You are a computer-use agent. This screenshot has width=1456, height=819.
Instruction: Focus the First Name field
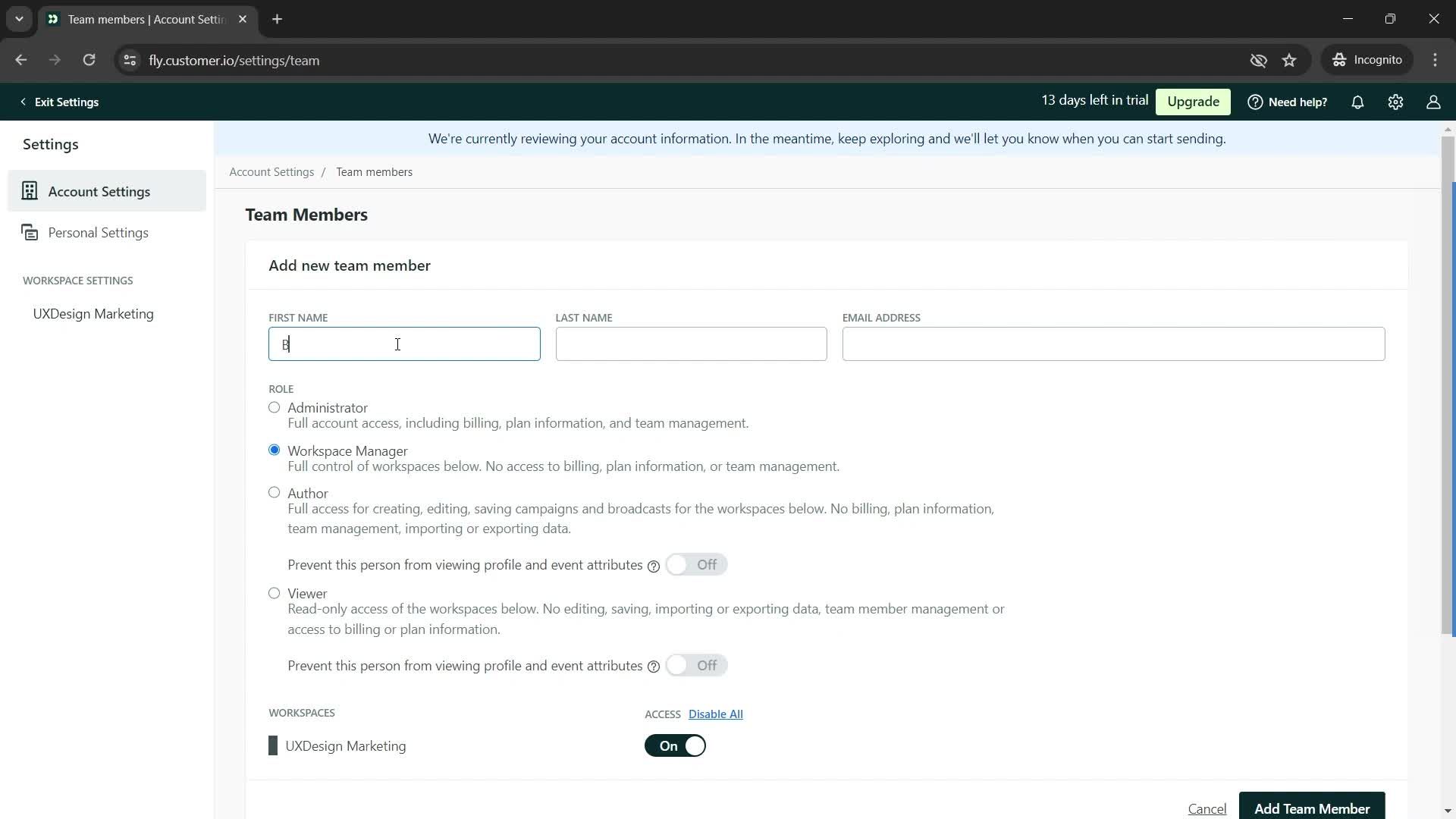pos(404,344)
